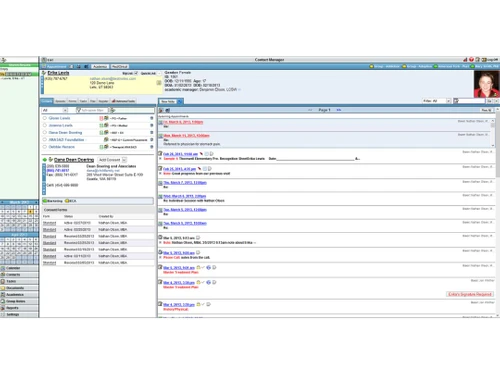Image resolution: width=500 pixels, height=375 pixels.
Task: Click the relationship icon on Joanna Lewis row
Action: click(106, 125)
